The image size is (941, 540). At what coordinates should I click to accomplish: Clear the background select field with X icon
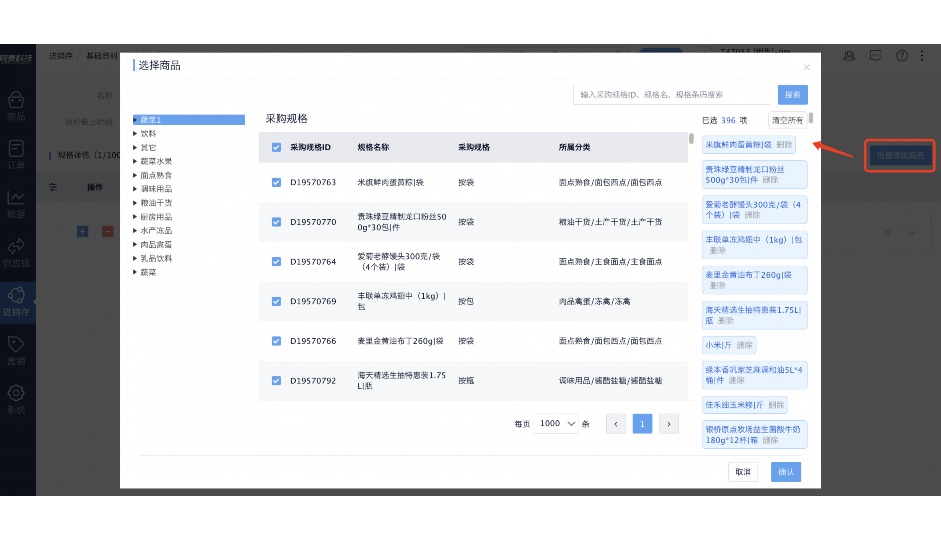888,232
